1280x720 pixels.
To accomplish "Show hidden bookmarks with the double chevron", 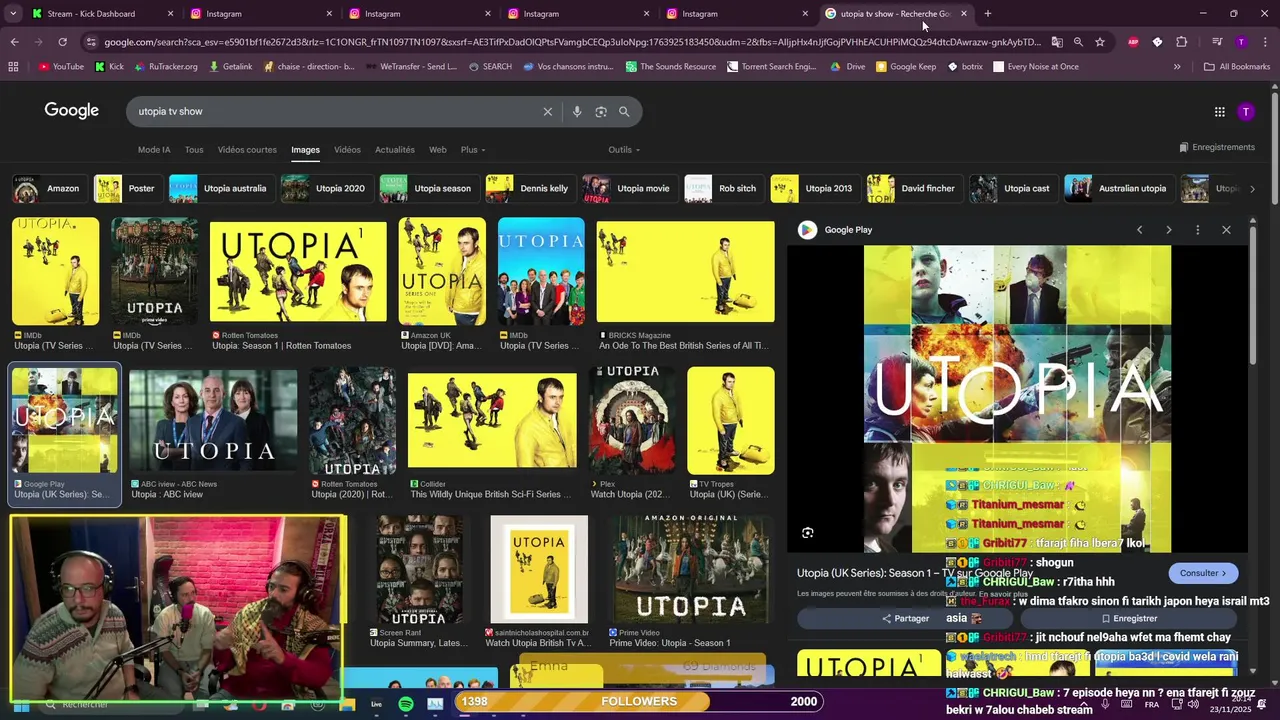I will tap(1177, 67).
